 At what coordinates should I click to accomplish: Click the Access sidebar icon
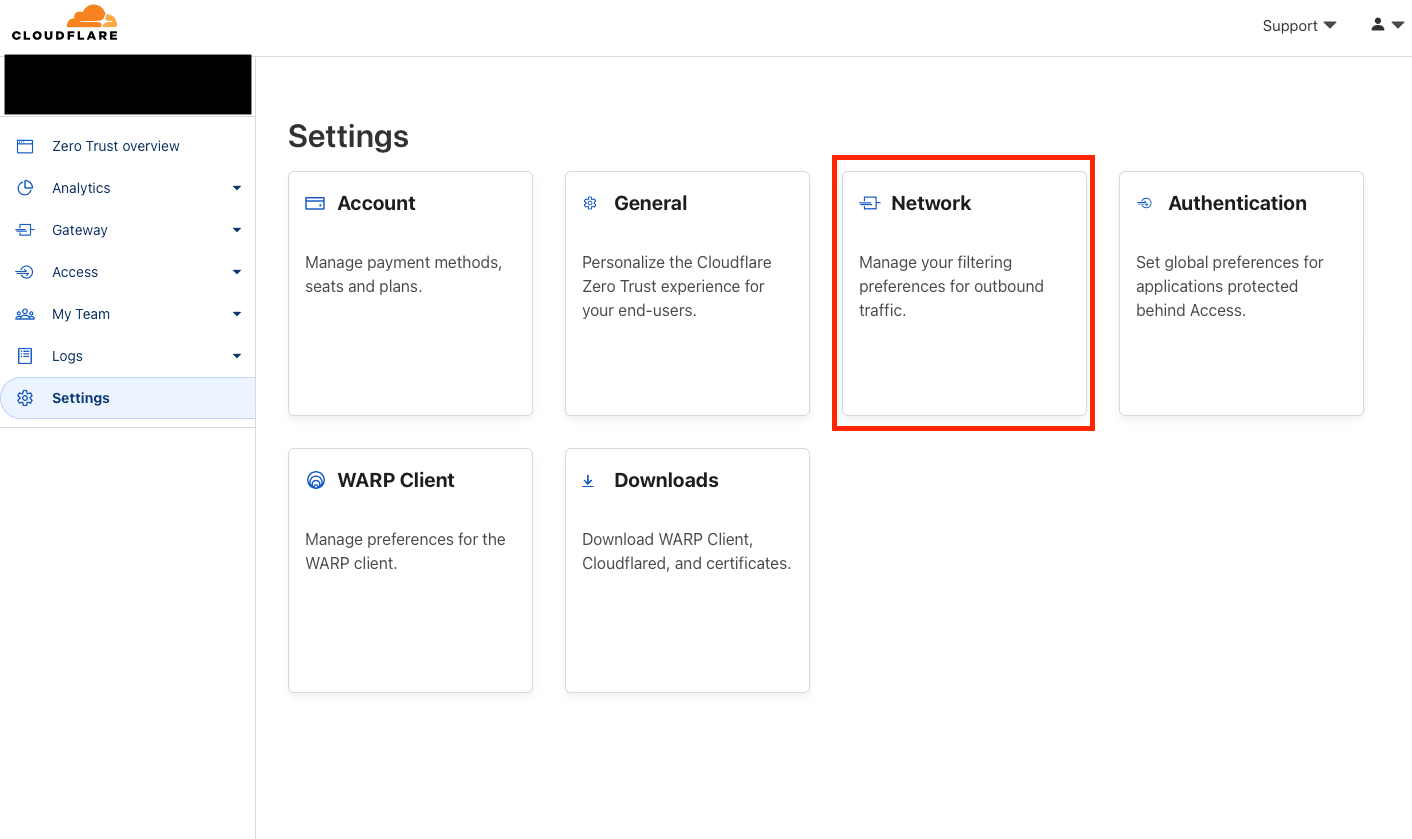pos(25,272)
